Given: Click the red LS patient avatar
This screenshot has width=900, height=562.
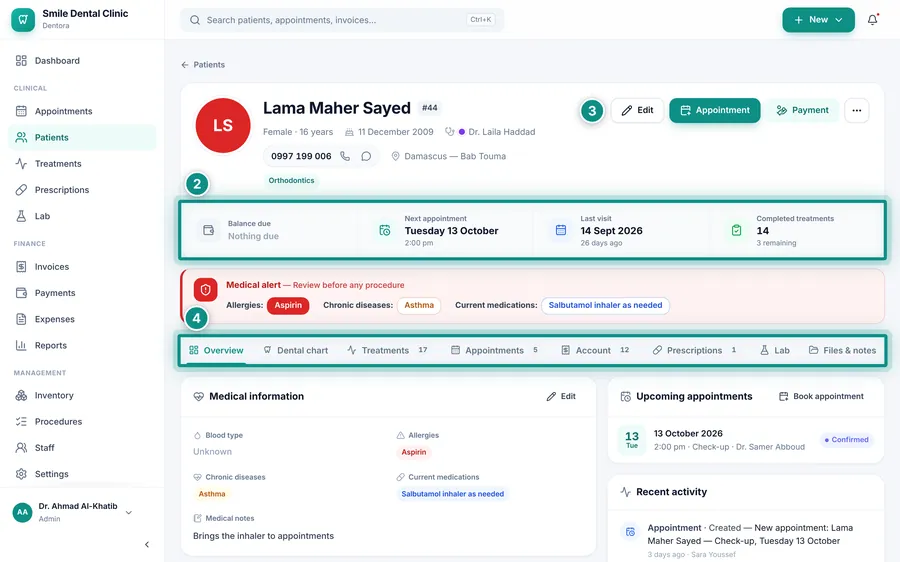Looking at the screenshot, I should point(223,125).
